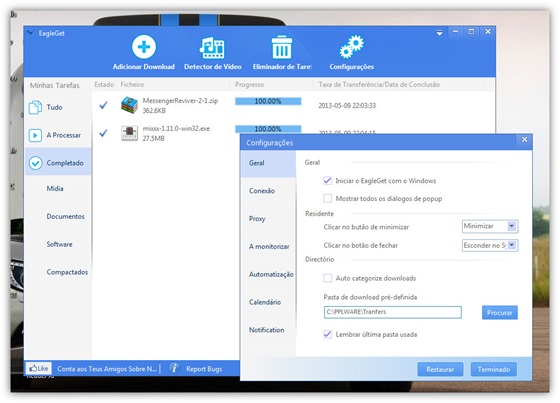
Task: Select the Tudo documents icon
Action: [x=35, y=107]
